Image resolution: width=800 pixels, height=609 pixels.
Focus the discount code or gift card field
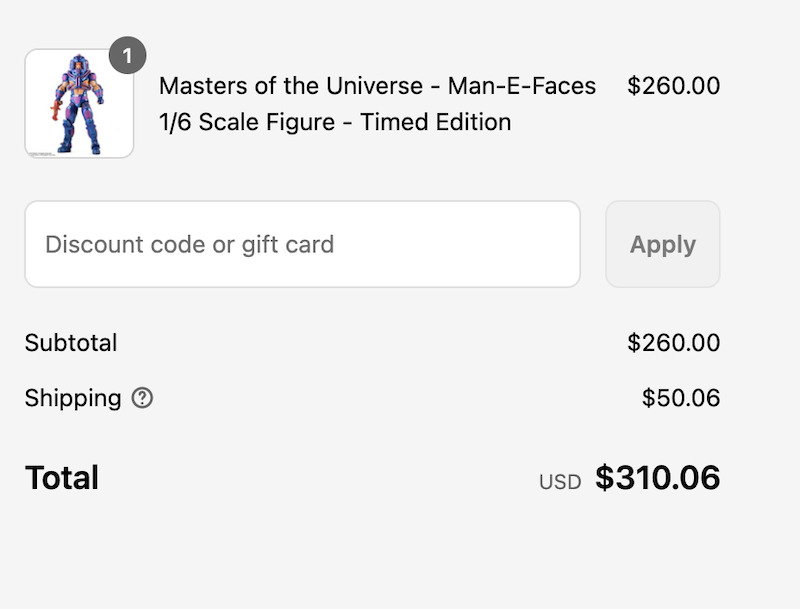point(302,244)
